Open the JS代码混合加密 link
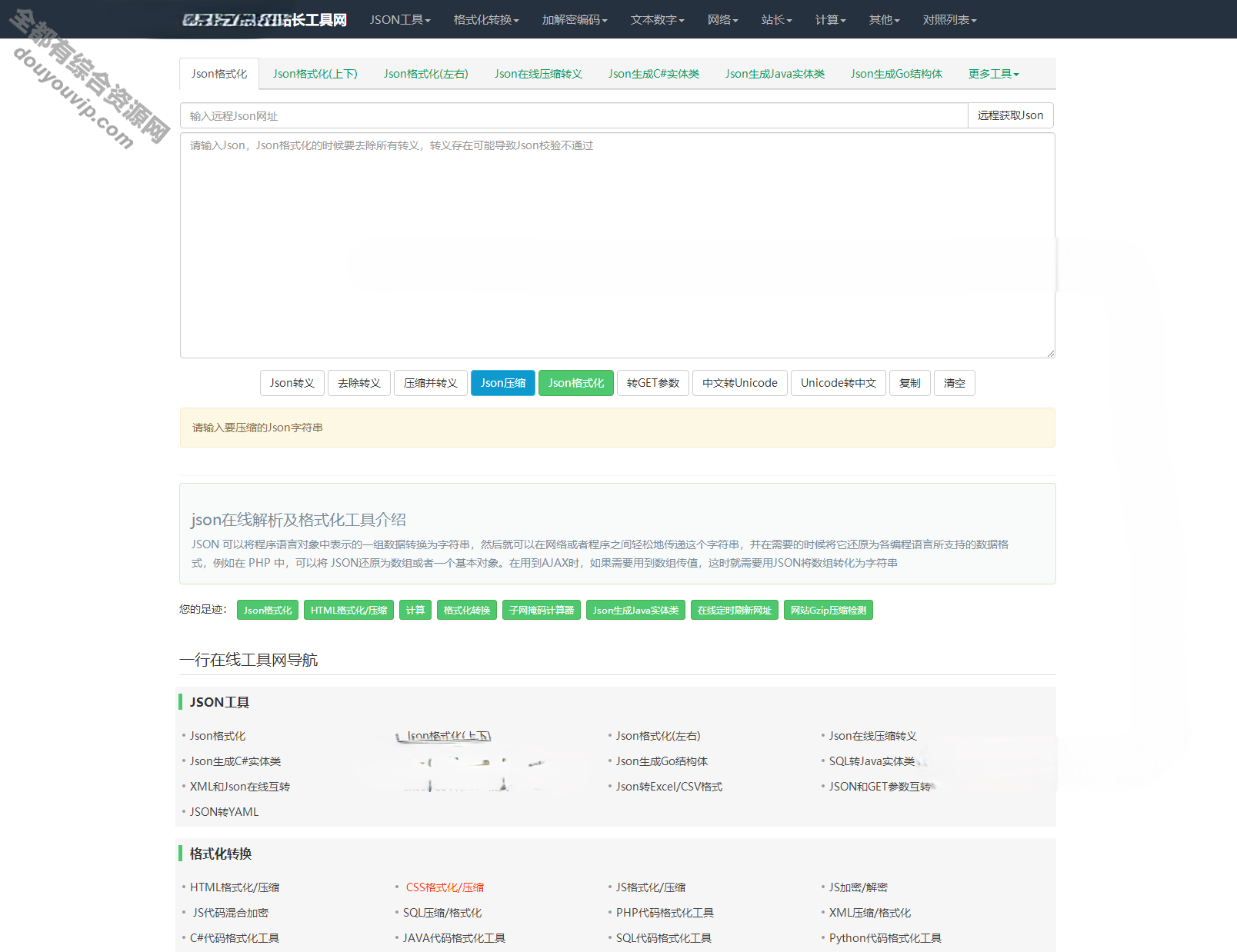1237x952 pixels. pyautogui.click(x=231, y=913)
